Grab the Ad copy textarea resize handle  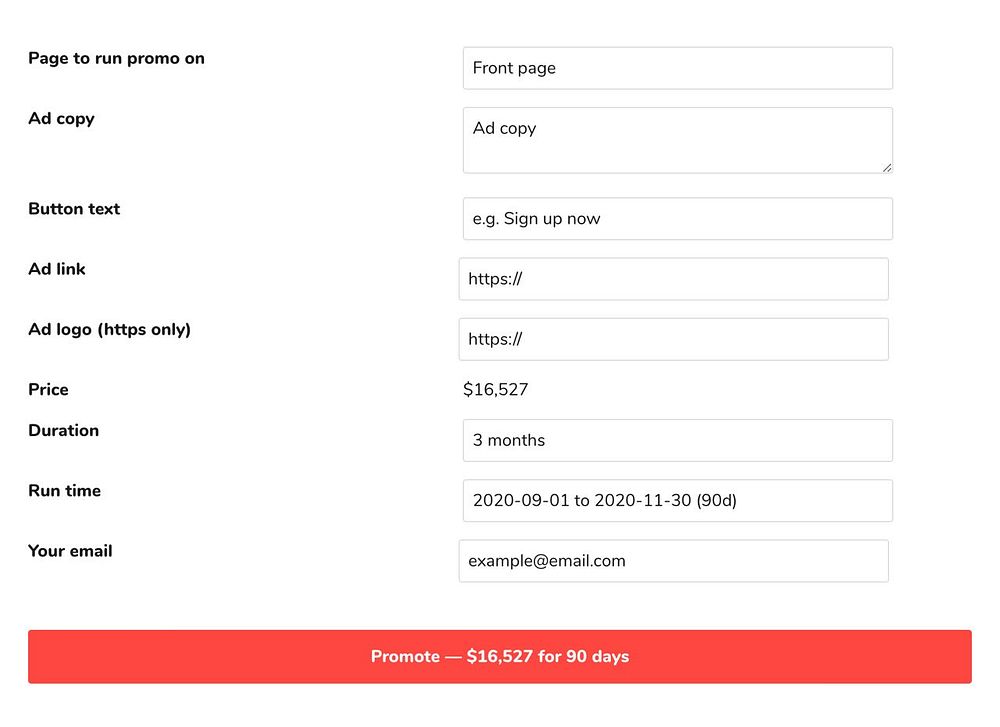[886, 167]
